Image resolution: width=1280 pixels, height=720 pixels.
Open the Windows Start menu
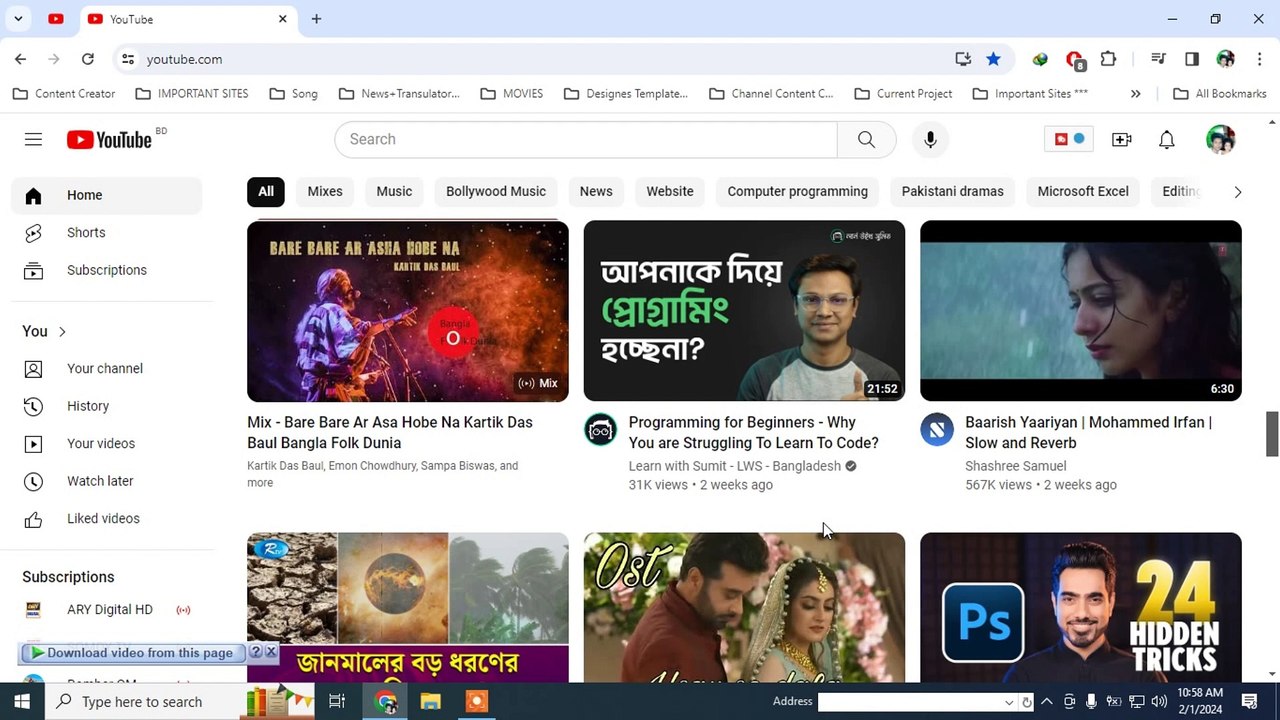click(x=22, y=702)
